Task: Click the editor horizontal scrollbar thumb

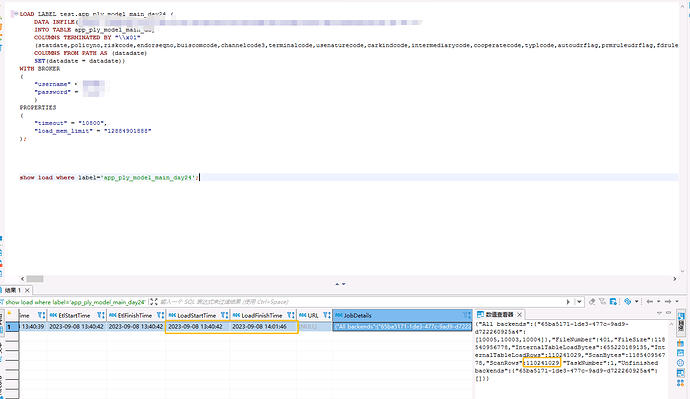Action: coord(35,278)
